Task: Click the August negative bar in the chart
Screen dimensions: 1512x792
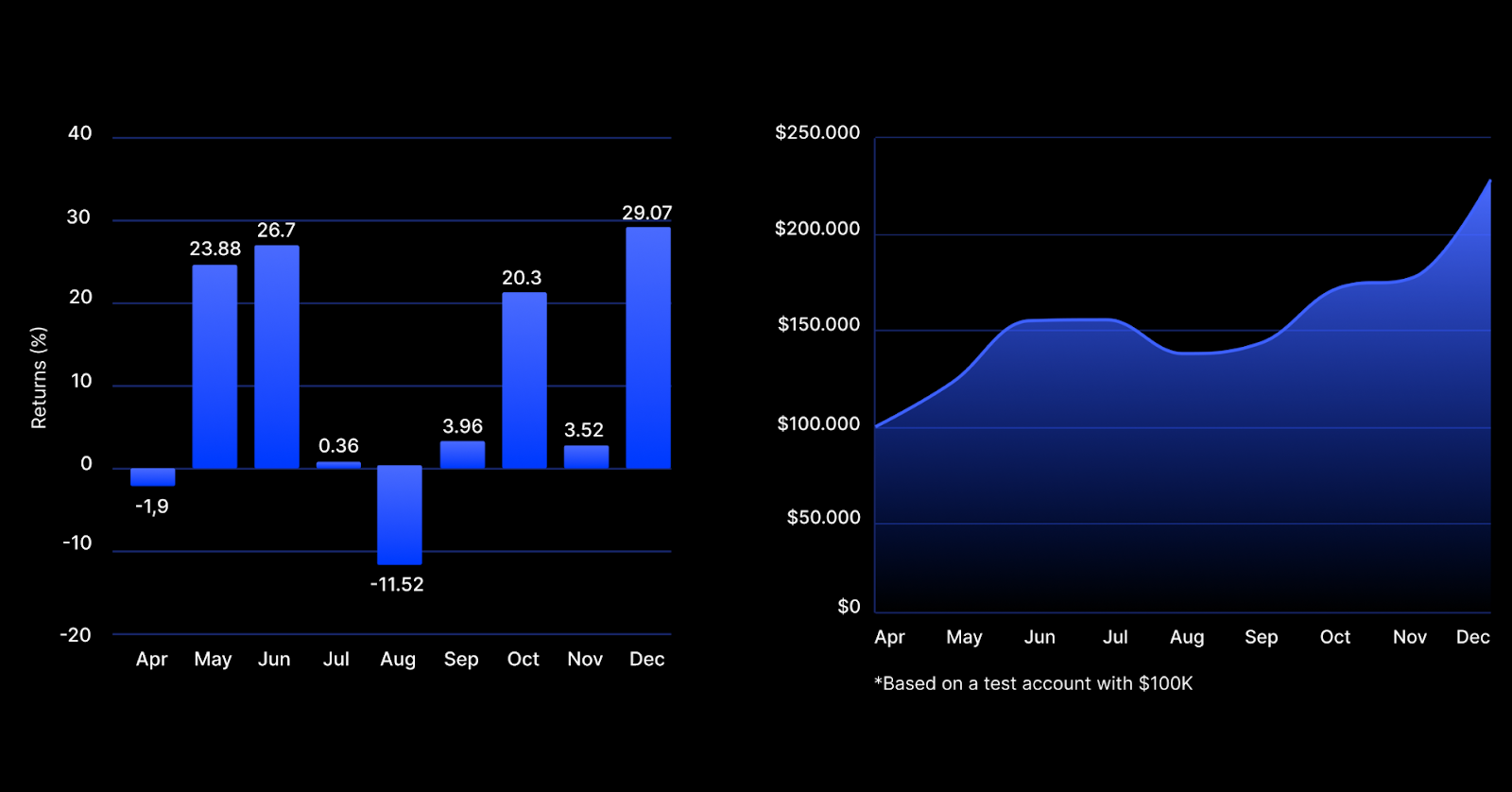Action: (x=400, y=514)
